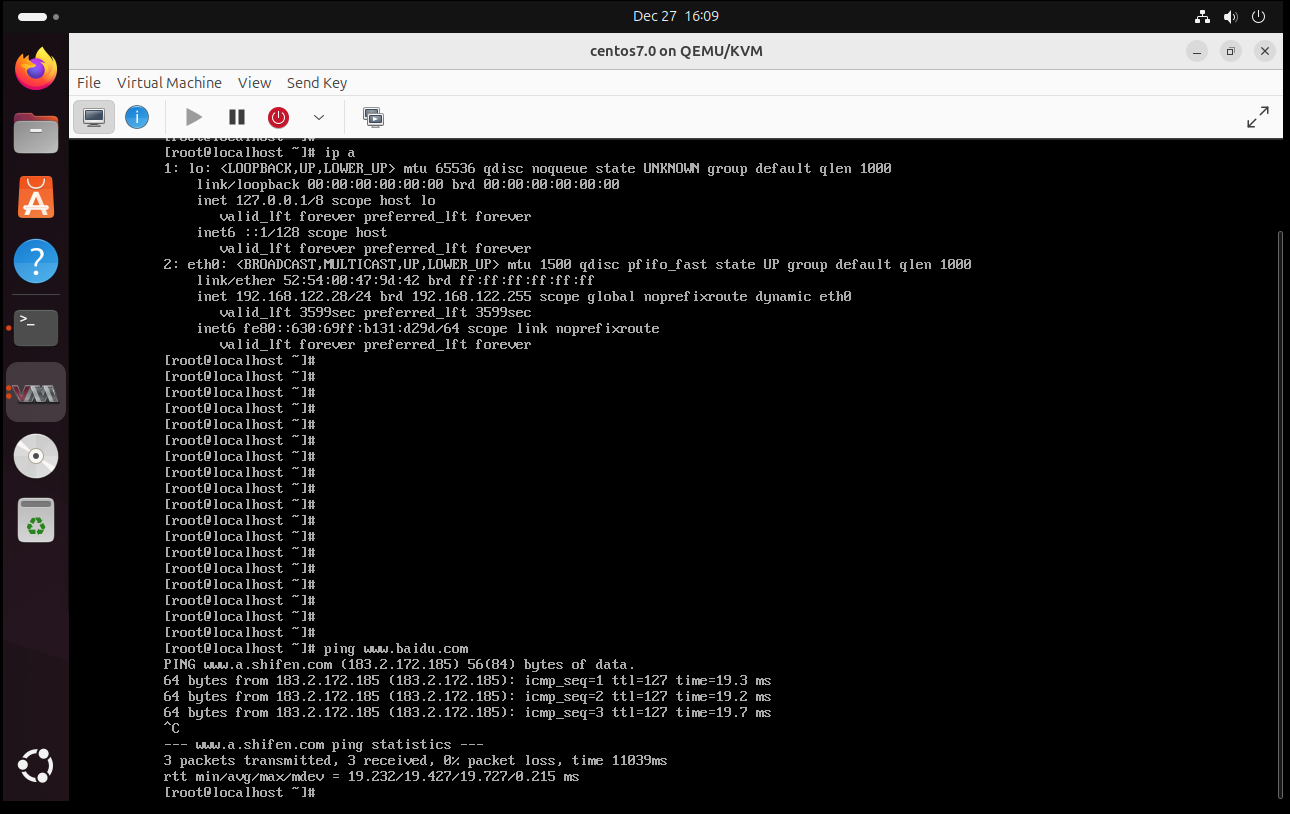Minimize the centos7.0 window
1290x814 pixels.
pyautogui.click(x=1197, y=51)
